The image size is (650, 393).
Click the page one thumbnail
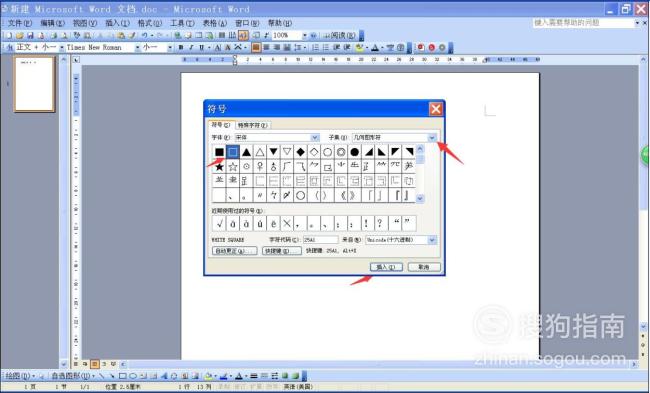tap(34, 85)
